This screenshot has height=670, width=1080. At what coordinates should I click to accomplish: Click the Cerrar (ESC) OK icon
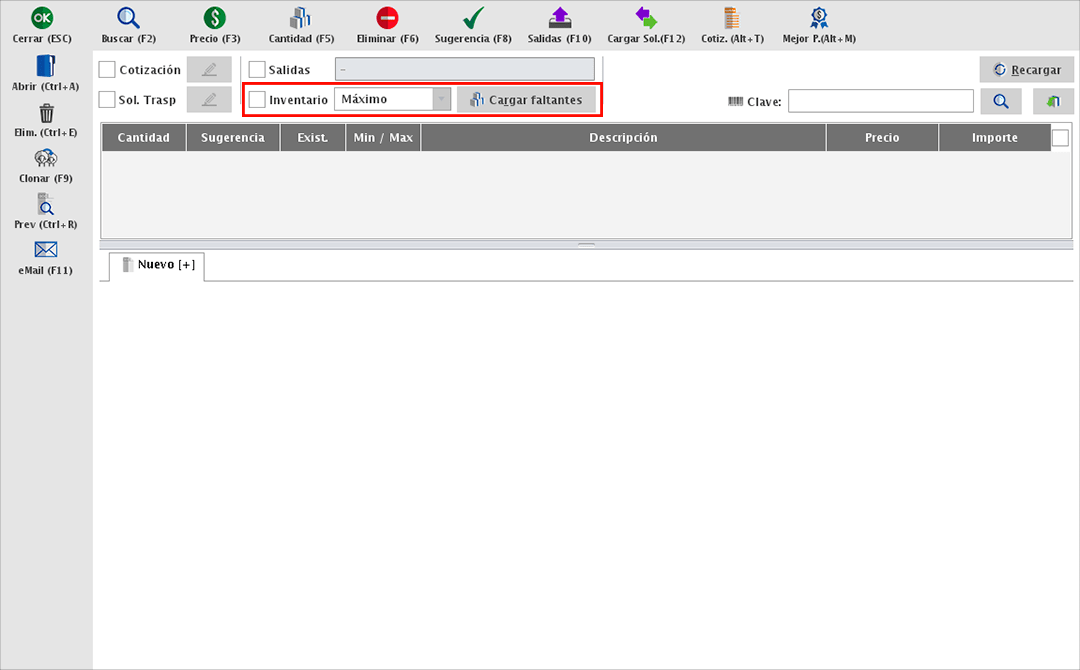coord(42,18)
